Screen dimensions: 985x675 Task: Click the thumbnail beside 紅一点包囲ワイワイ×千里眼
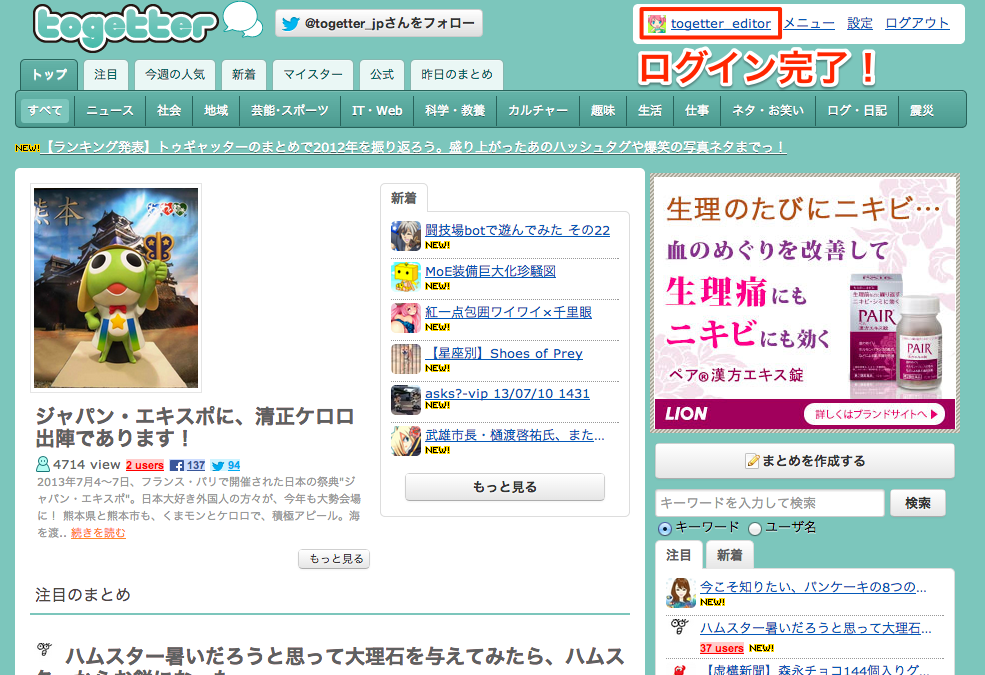pos(405,318)
